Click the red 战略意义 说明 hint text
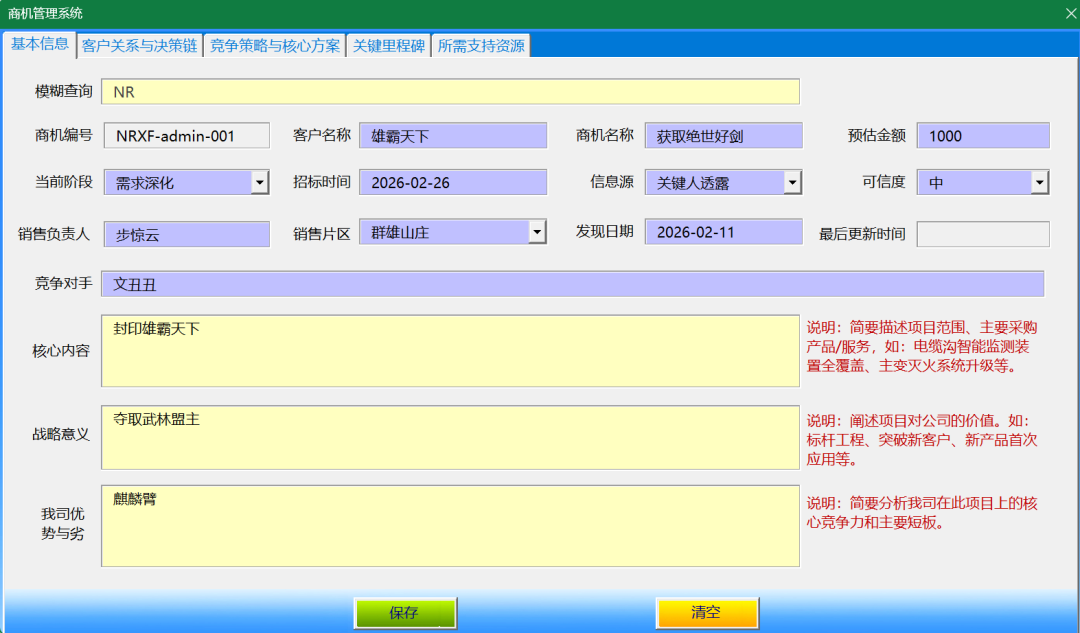 922,440
